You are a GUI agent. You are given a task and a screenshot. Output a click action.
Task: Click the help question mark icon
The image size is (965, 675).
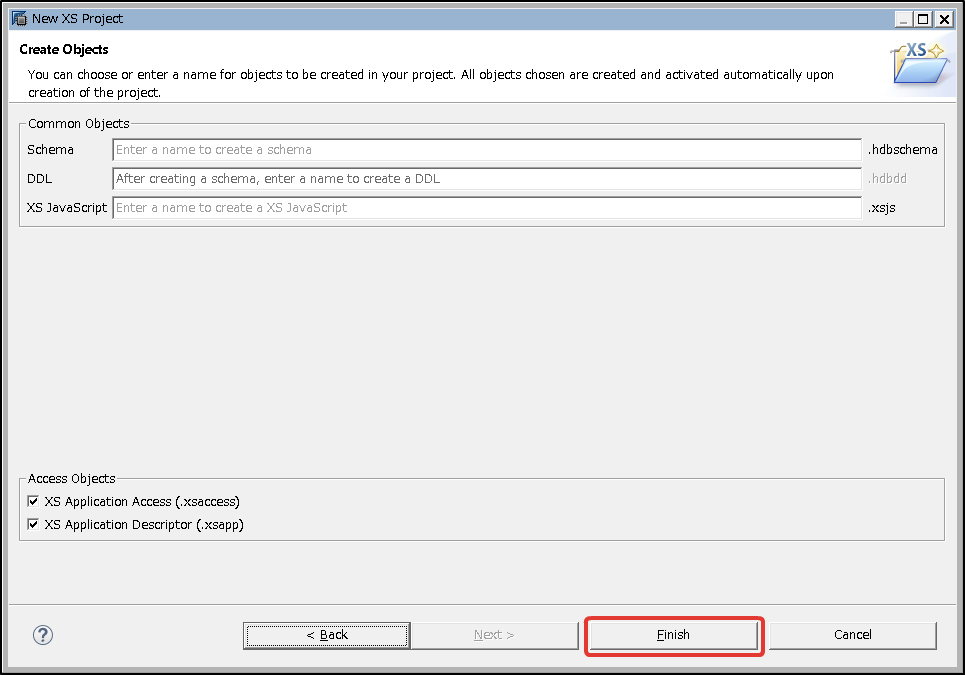[42, 635]
